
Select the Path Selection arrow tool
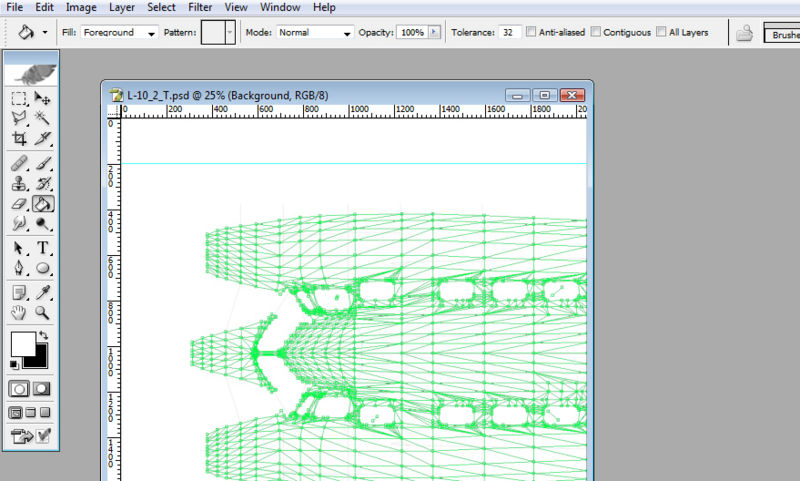pyautogui.click(x=19, y=248)
